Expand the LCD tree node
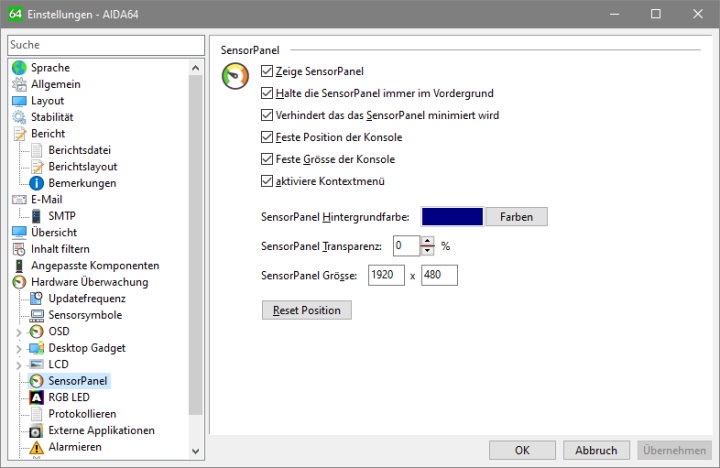720x468 pixels. (19, 365)
